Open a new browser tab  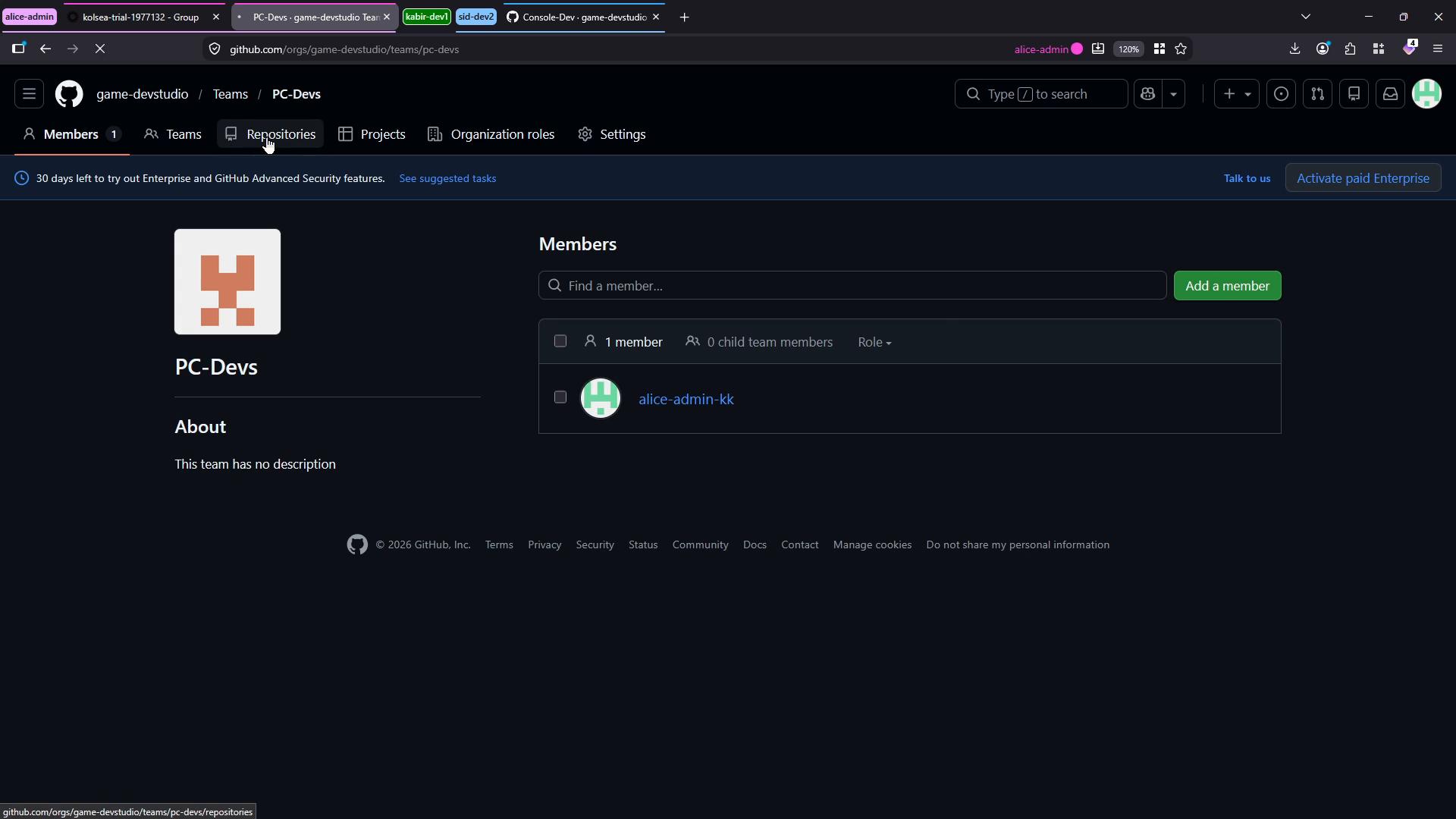tap(684, 17)
